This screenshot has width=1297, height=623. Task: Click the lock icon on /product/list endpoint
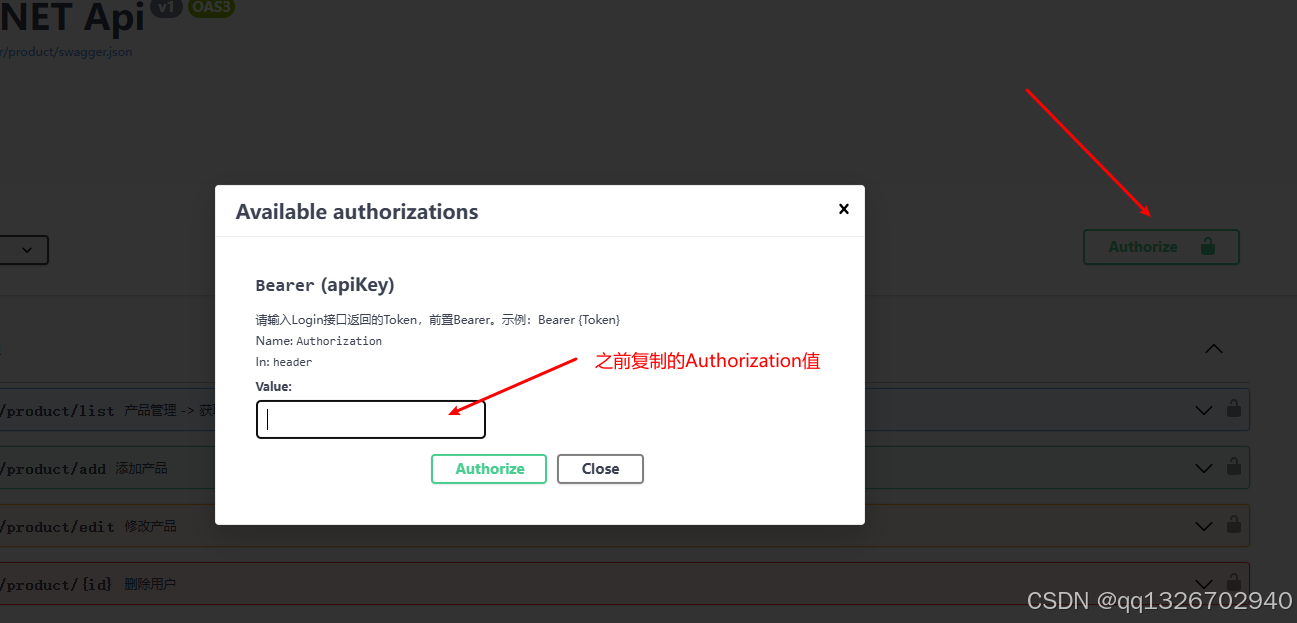tap(1234, 409)
